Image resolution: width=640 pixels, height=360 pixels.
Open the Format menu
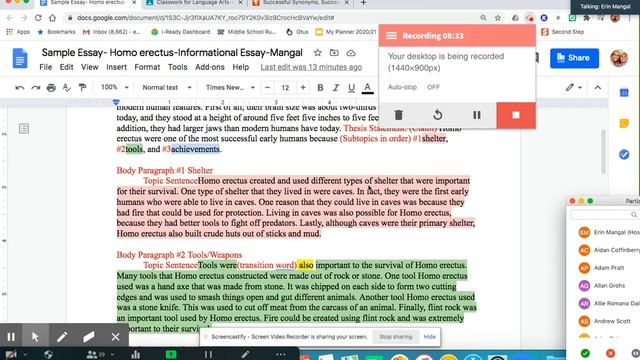[x=147, y=67]
